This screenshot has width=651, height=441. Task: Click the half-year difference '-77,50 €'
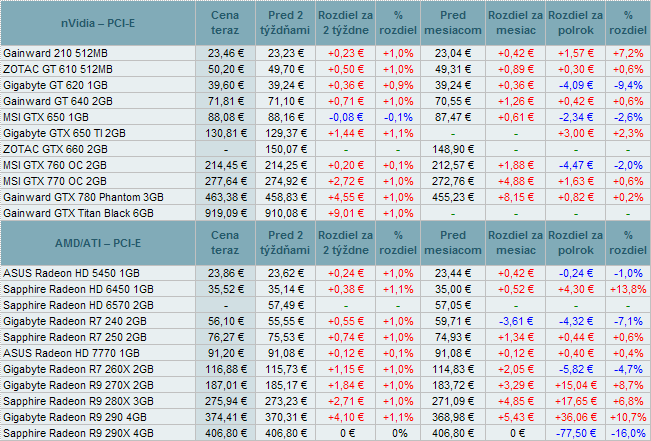(576, 433)
